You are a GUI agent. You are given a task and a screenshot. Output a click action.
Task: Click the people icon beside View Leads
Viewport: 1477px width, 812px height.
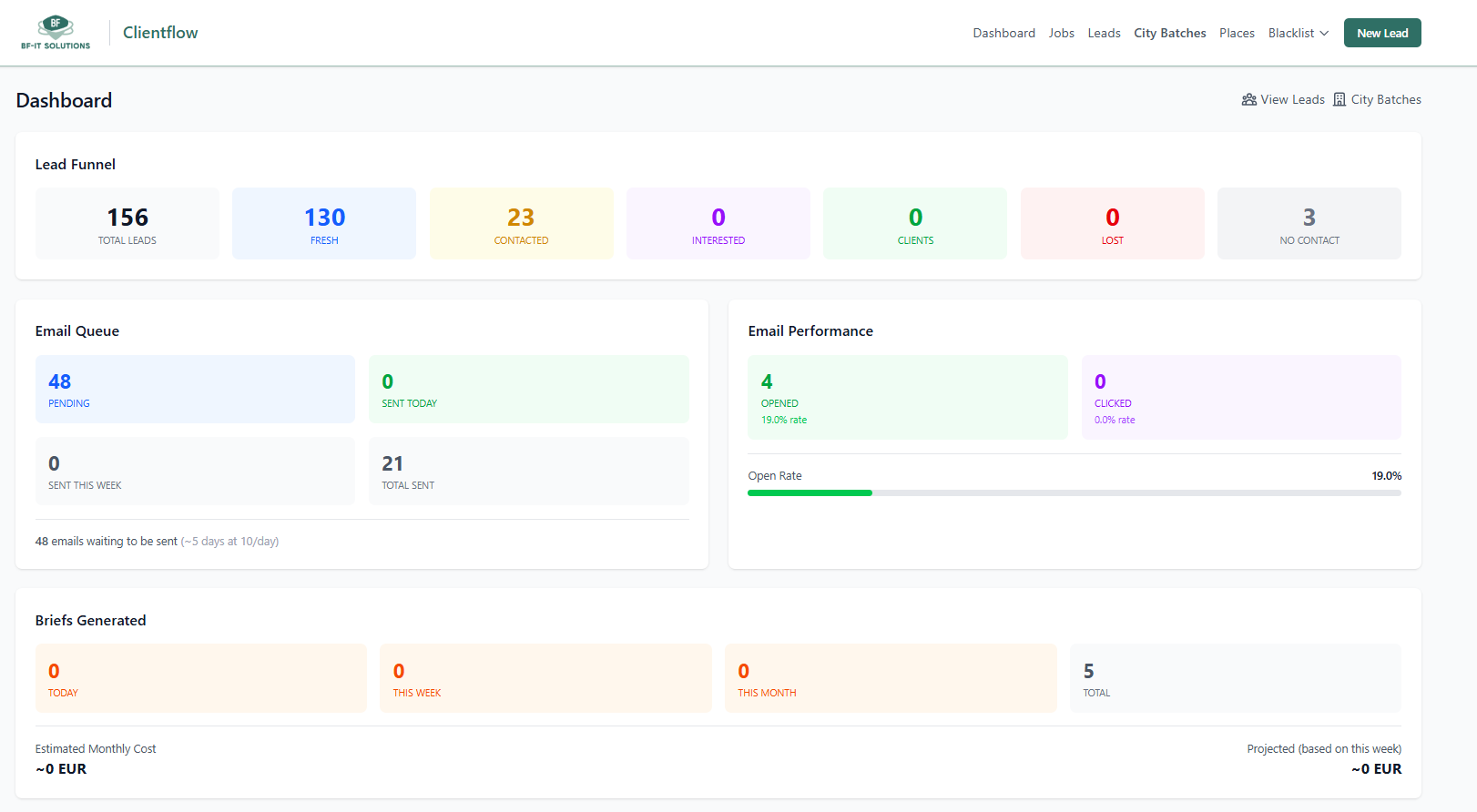pos(1248,100)
